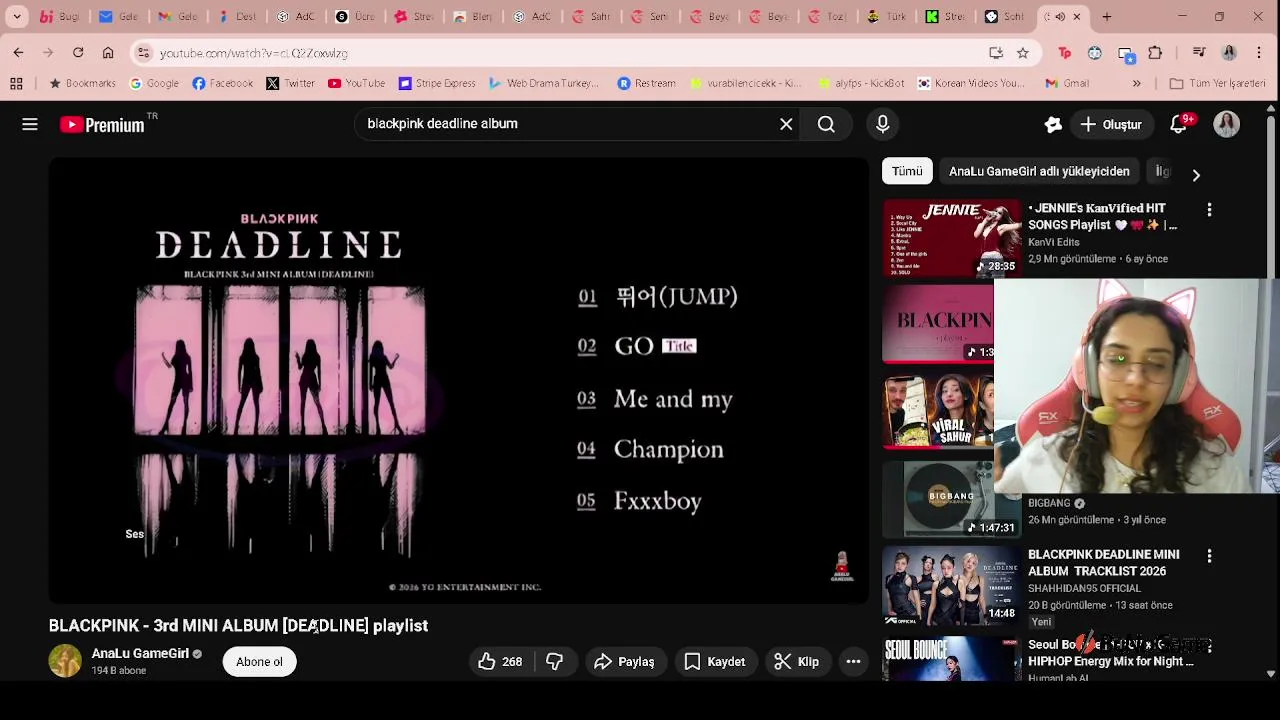
Task: Open Tüm Yer İşaretleri folder
Action: tap(1218, 84)
